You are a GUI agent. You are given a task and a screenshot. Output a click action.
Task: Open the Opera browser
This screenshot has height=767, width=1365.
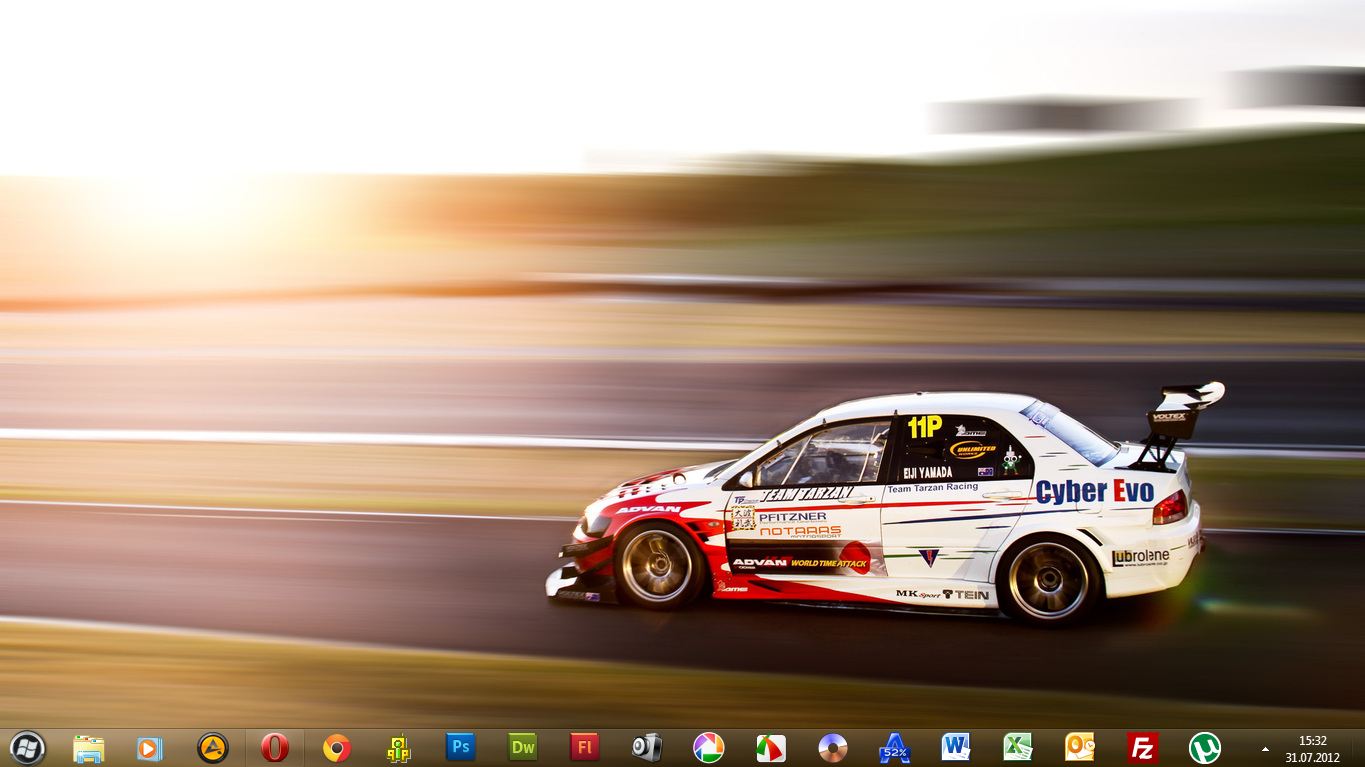coord(275,748)
